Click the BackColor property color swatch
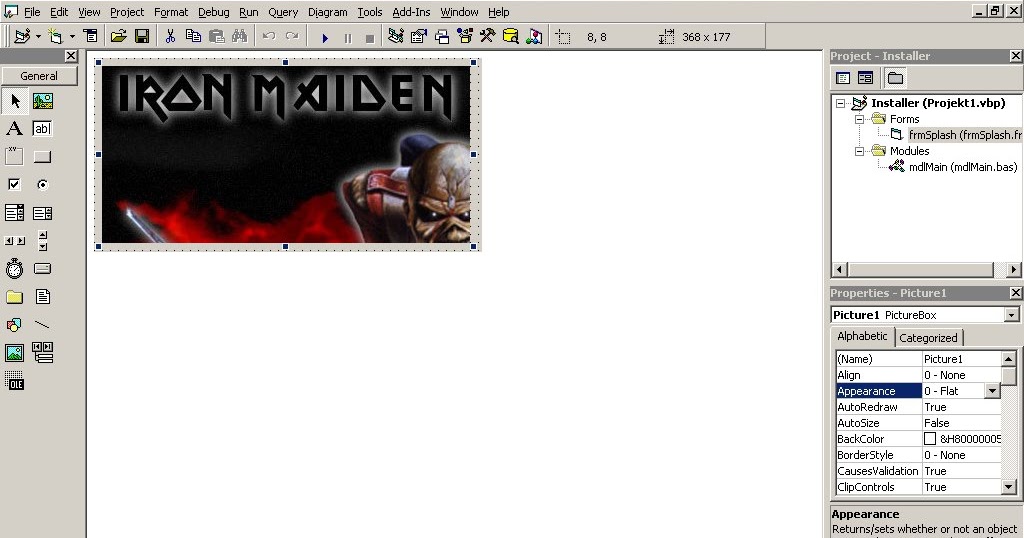The height and width of the screenshot is (538, 1024). [930, 439]
